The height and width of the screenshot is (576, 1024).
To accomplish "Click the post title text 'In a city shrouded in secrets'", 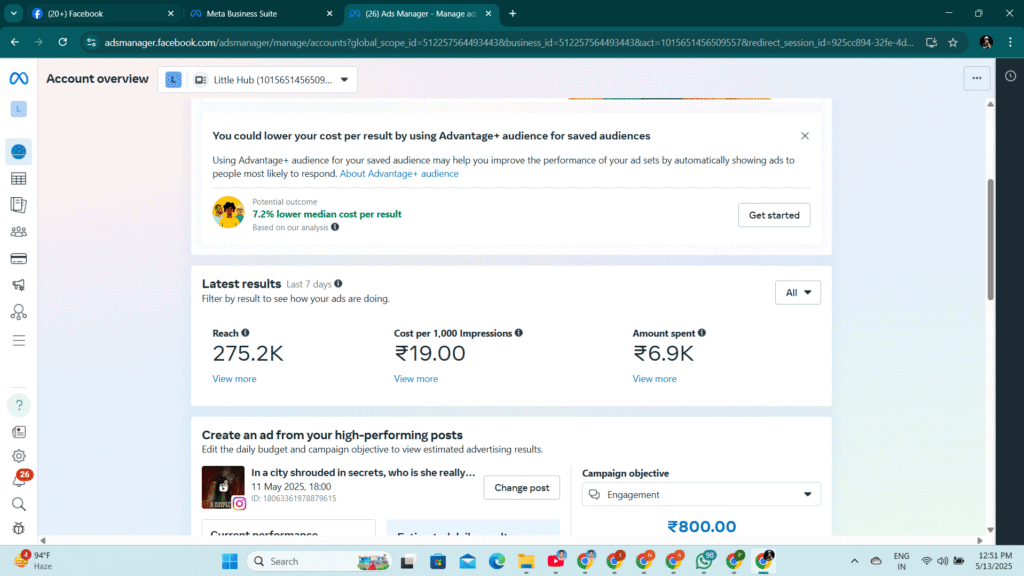I will tap(363, 472).
